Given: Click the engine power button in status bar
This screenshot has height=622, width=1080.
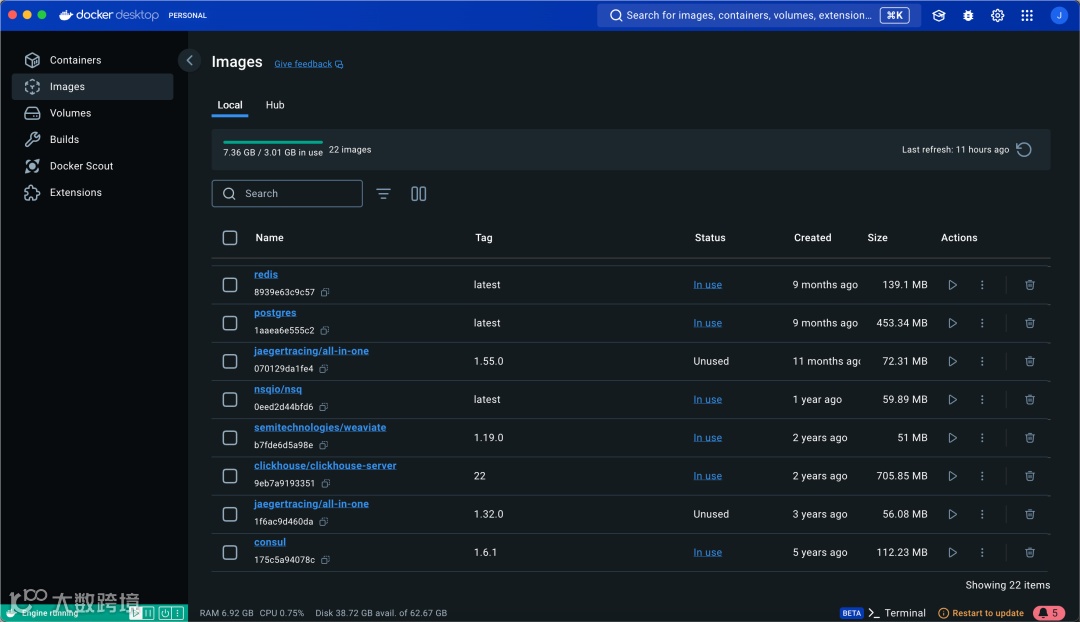Looking at the screenshot, I should (x=165, y=612).
